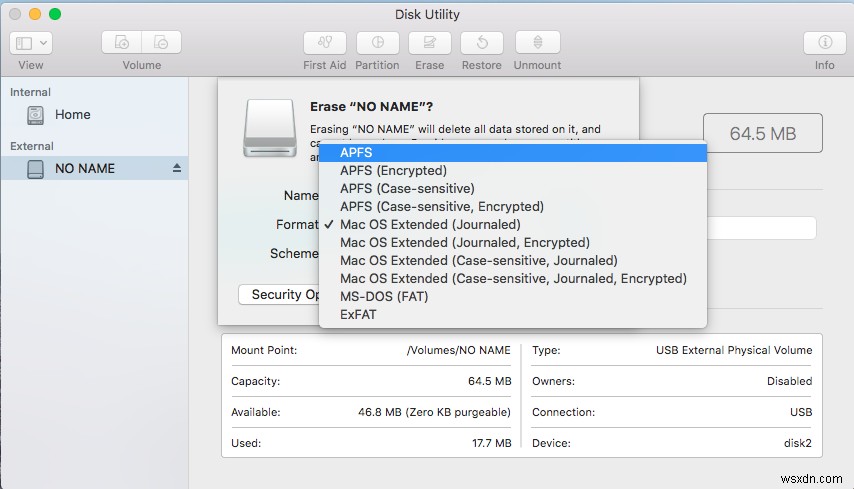
Task: Click the NO NAME drive icon in sidebar
Action: click(x=35, y=169)
